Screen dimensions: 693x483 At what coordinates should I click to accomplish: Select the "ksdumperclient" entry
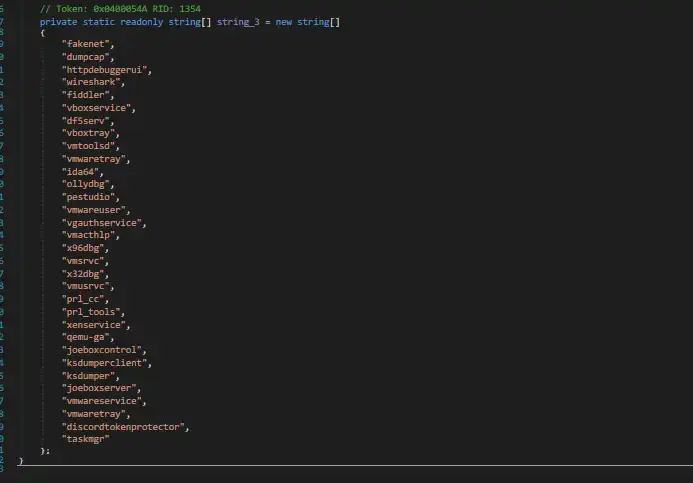(x=105, y=362)
